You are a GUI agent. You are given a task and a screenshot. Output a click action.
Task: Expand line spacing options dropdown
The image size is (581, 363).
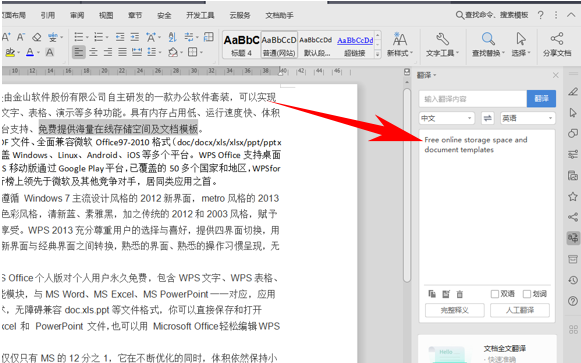160,53
